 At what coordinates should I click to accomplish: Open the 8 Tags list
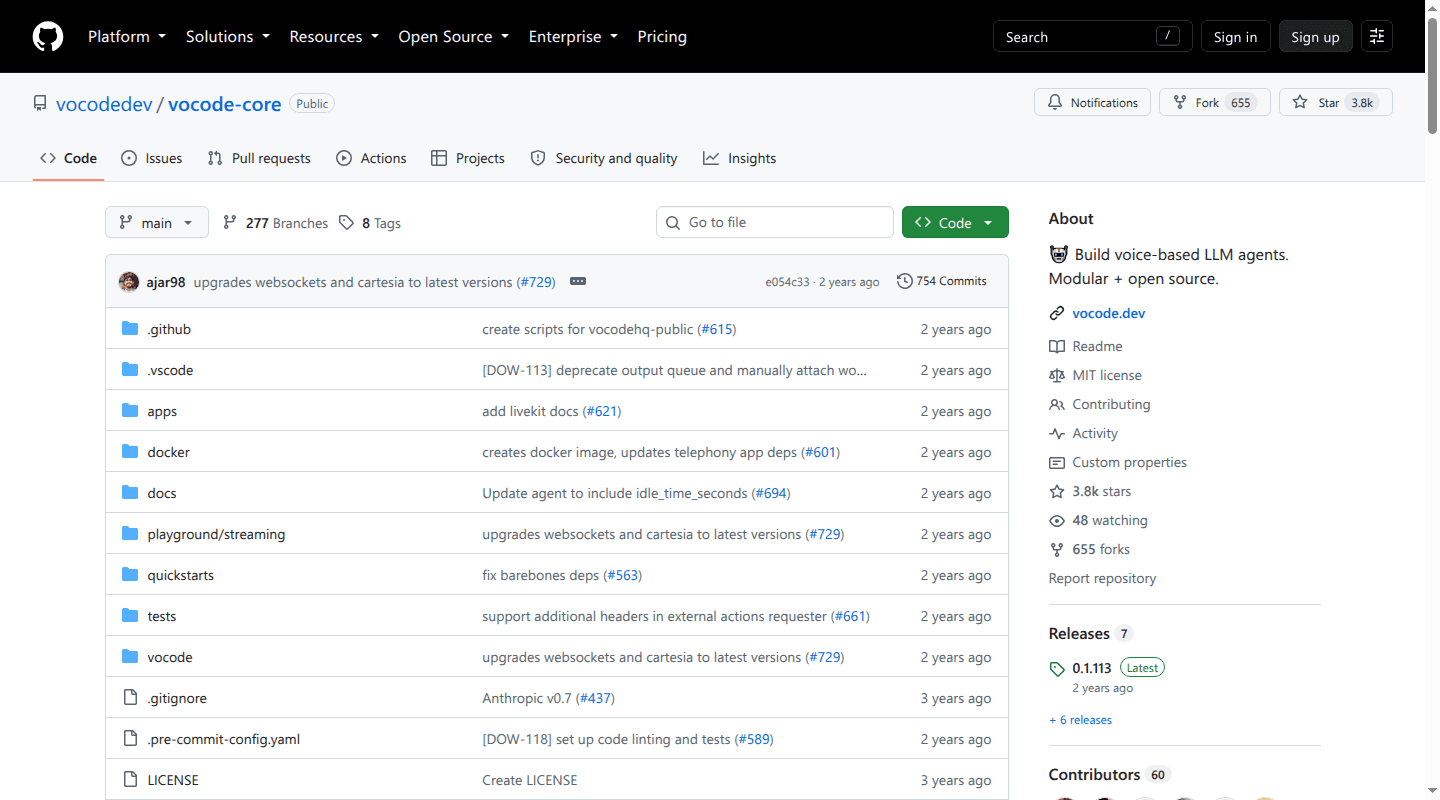370,223
